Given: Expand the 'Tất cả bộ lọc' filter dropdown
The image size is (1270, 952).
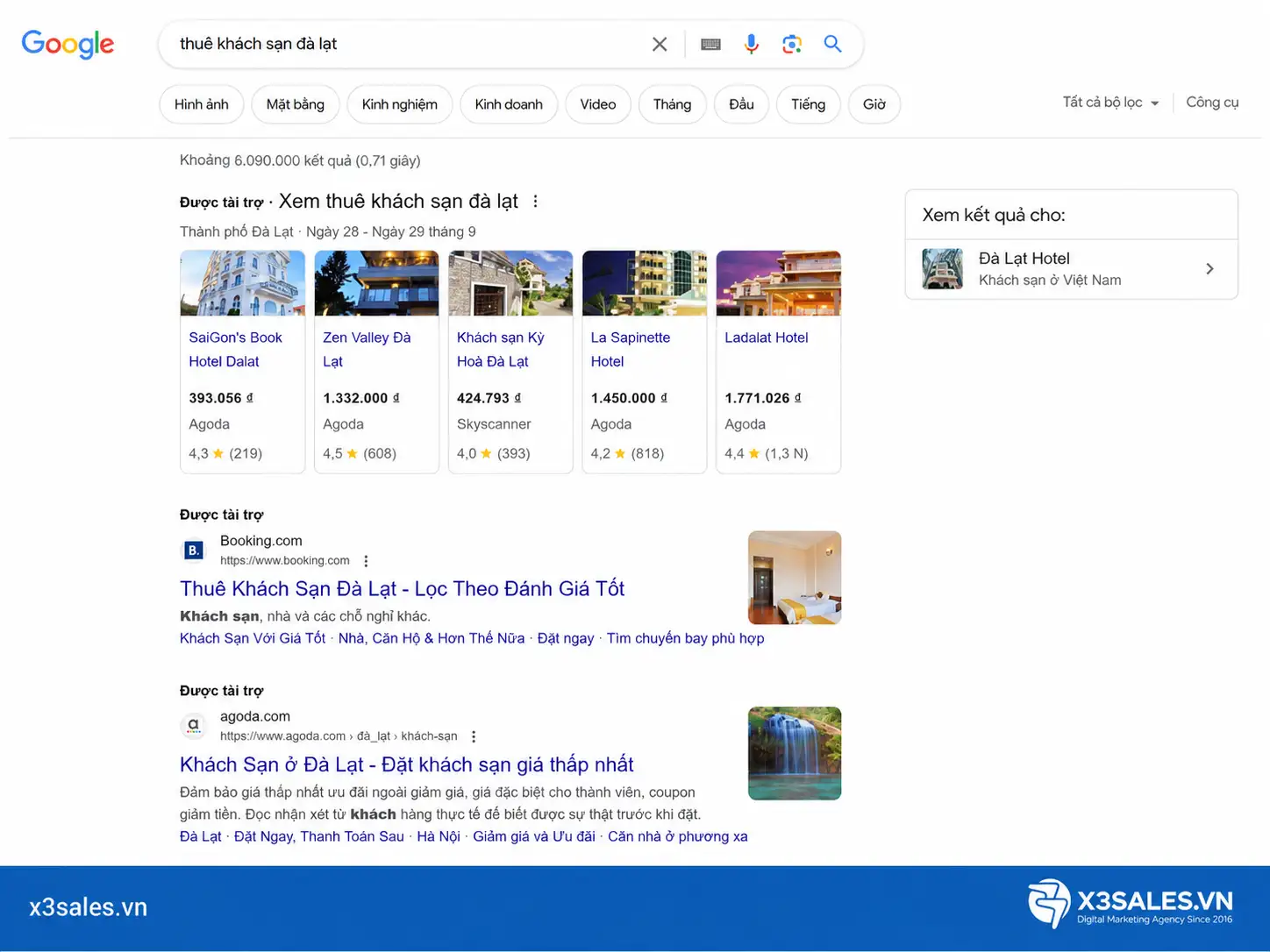Looking at the screenshot, I should (x=1110, y=103).
